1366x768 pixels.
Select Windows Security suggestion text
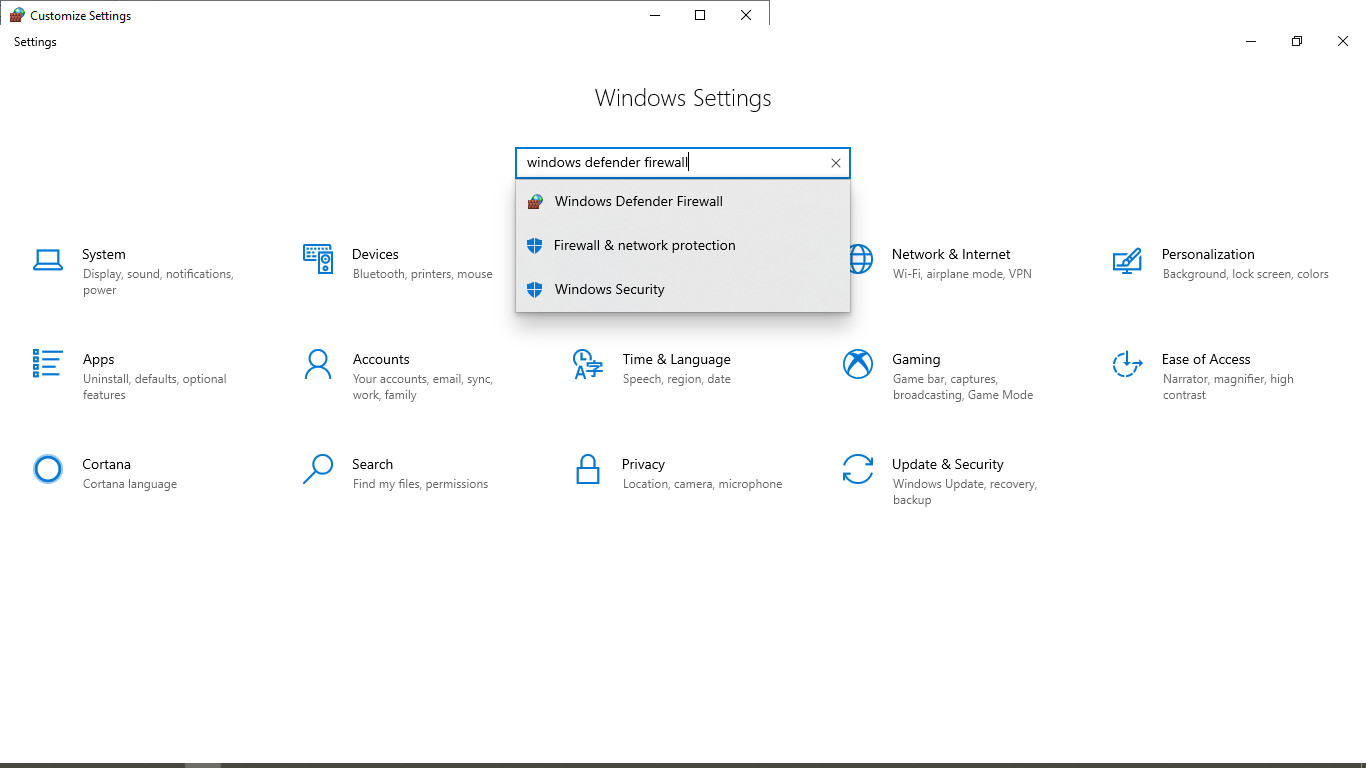[610, 289]
